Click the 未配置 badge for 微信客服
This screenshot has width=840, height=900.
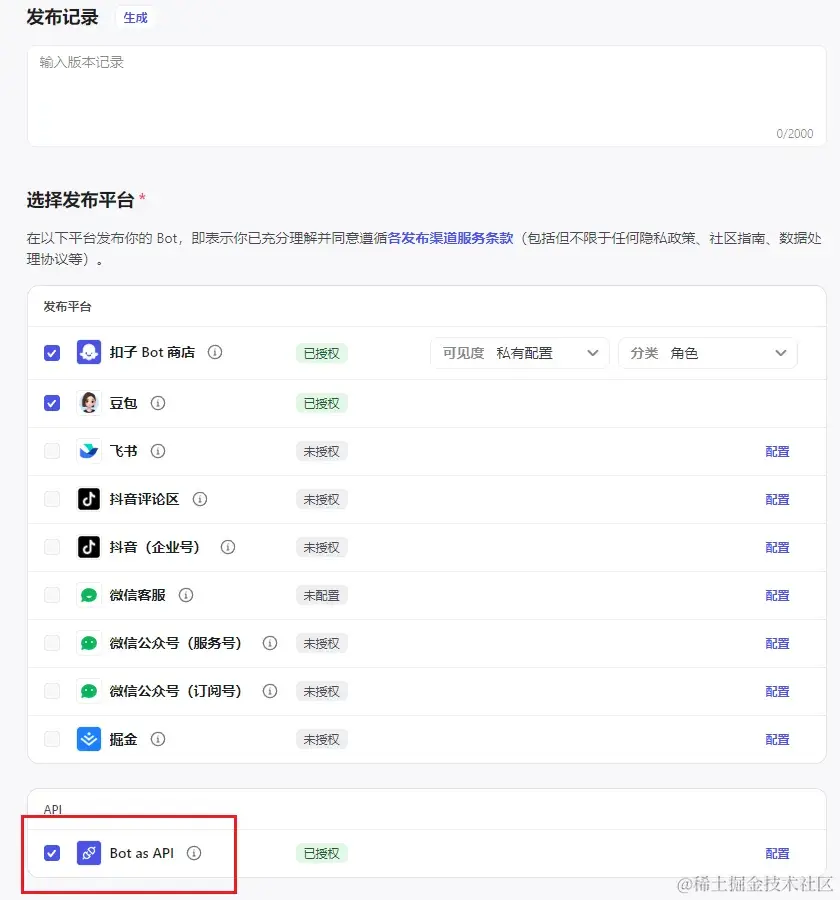coord(322,596)
